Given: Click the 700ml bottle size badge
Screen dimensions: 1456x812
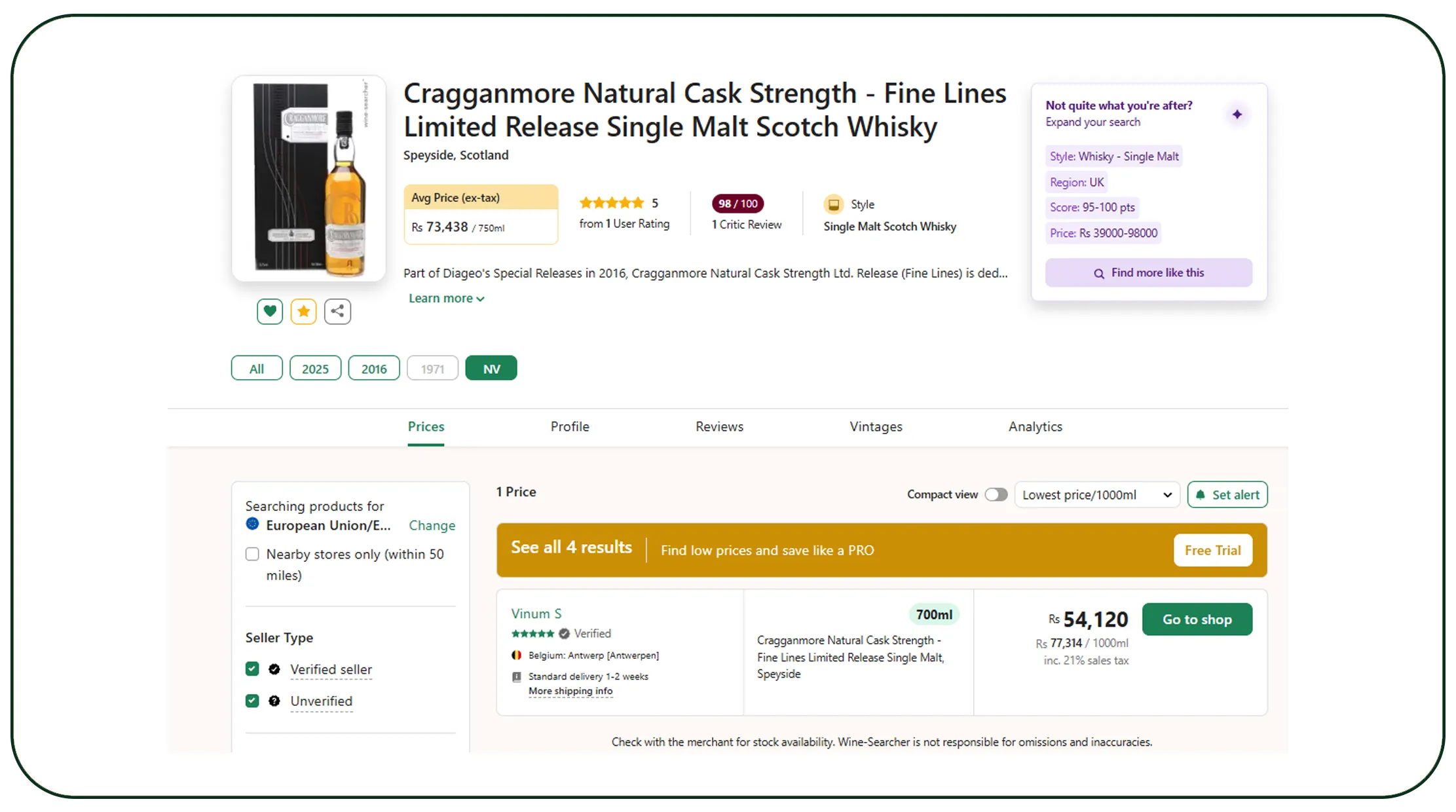Looking at the screenshot, I should tap(934, 614).
